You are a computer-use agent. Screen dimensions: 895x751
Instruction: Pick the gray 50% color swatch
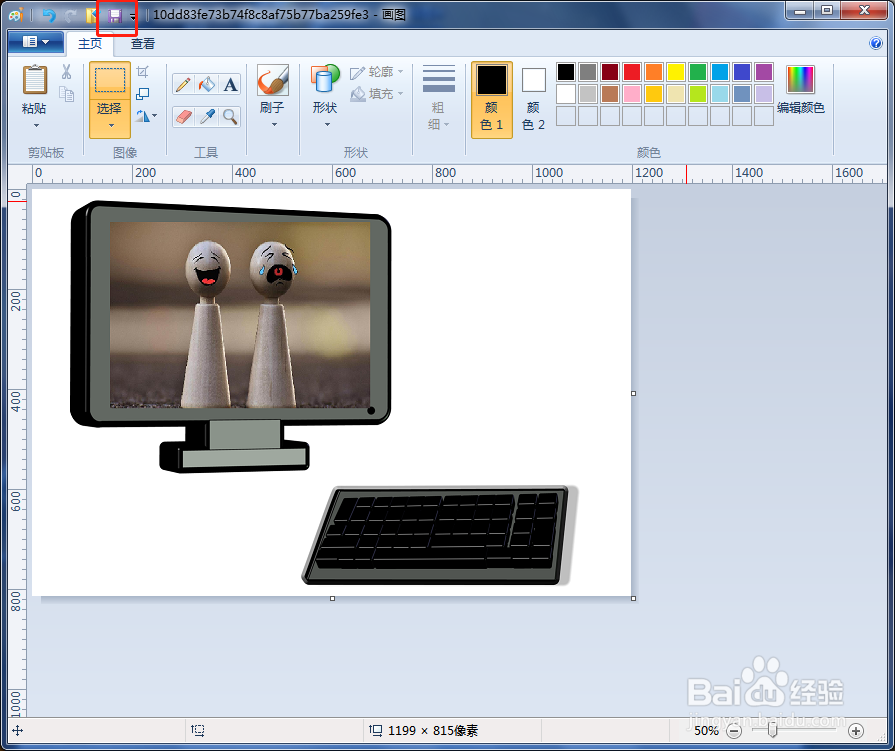pos(588,72)
